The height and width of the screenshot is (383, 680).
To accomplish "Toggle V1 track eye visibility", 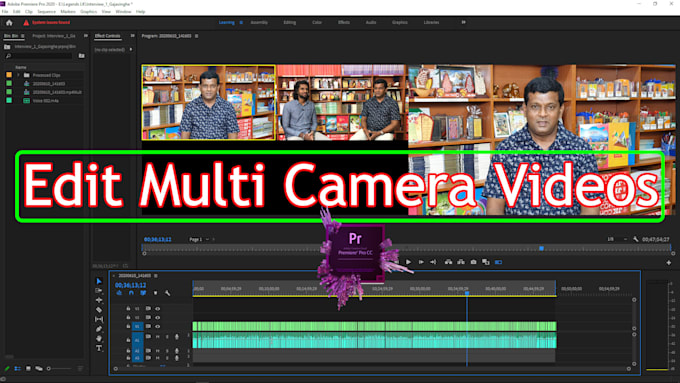I will [x=157, y=326].
